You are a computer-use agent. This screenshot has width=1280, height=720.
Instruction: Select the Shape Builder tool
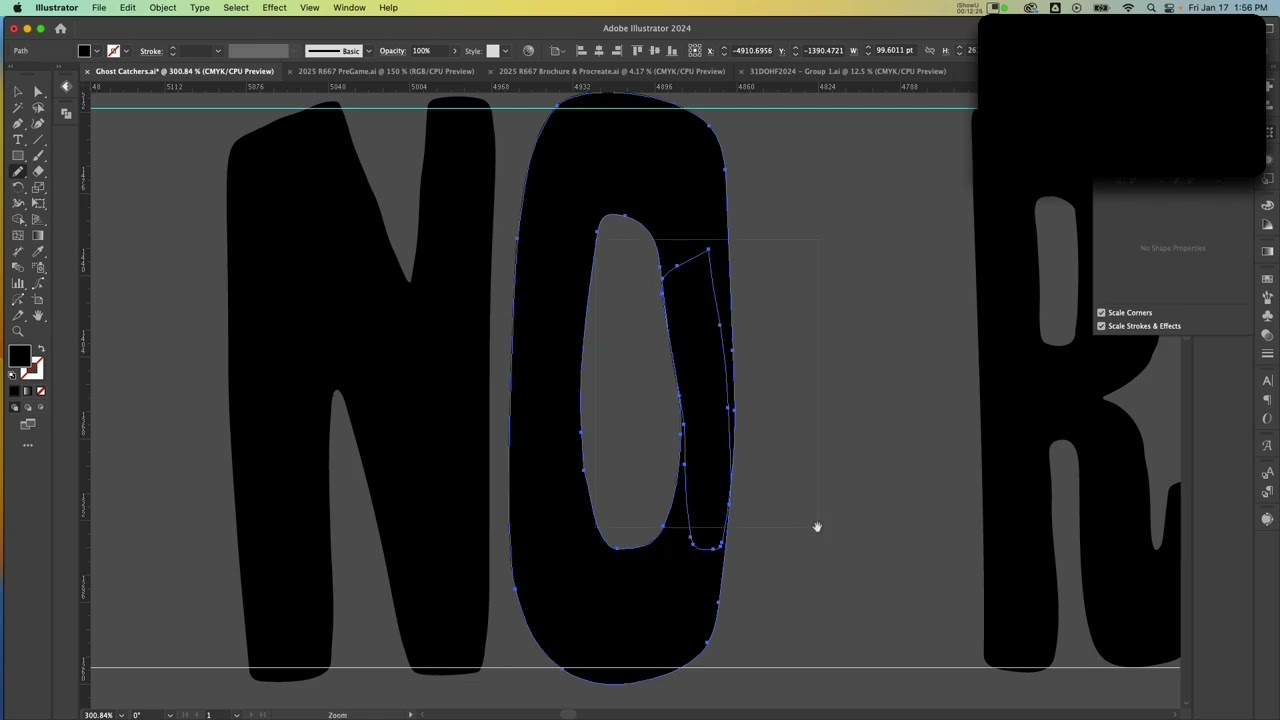(18, 219)
